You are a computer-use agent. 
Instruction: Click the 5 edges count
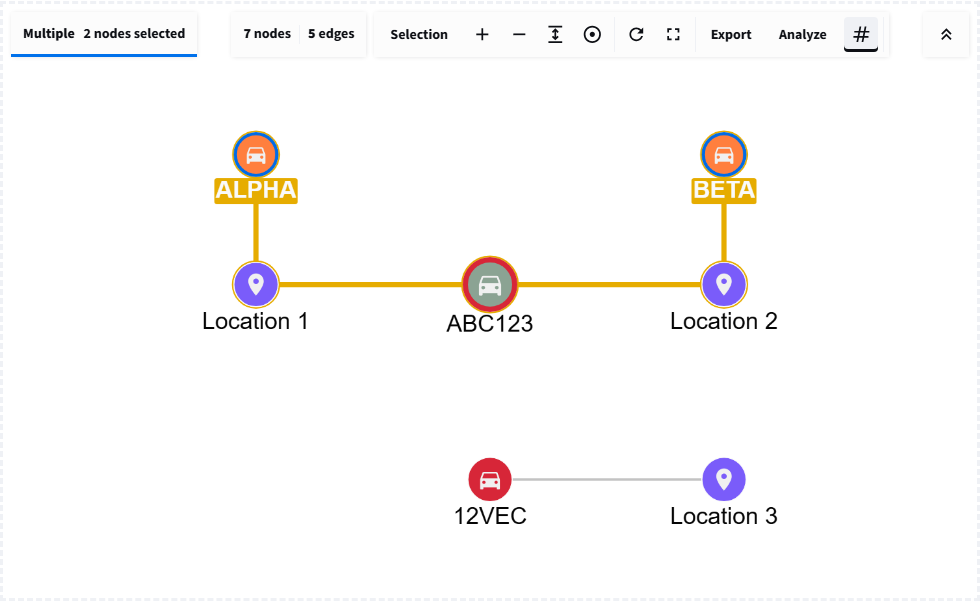tap(331, 34)
